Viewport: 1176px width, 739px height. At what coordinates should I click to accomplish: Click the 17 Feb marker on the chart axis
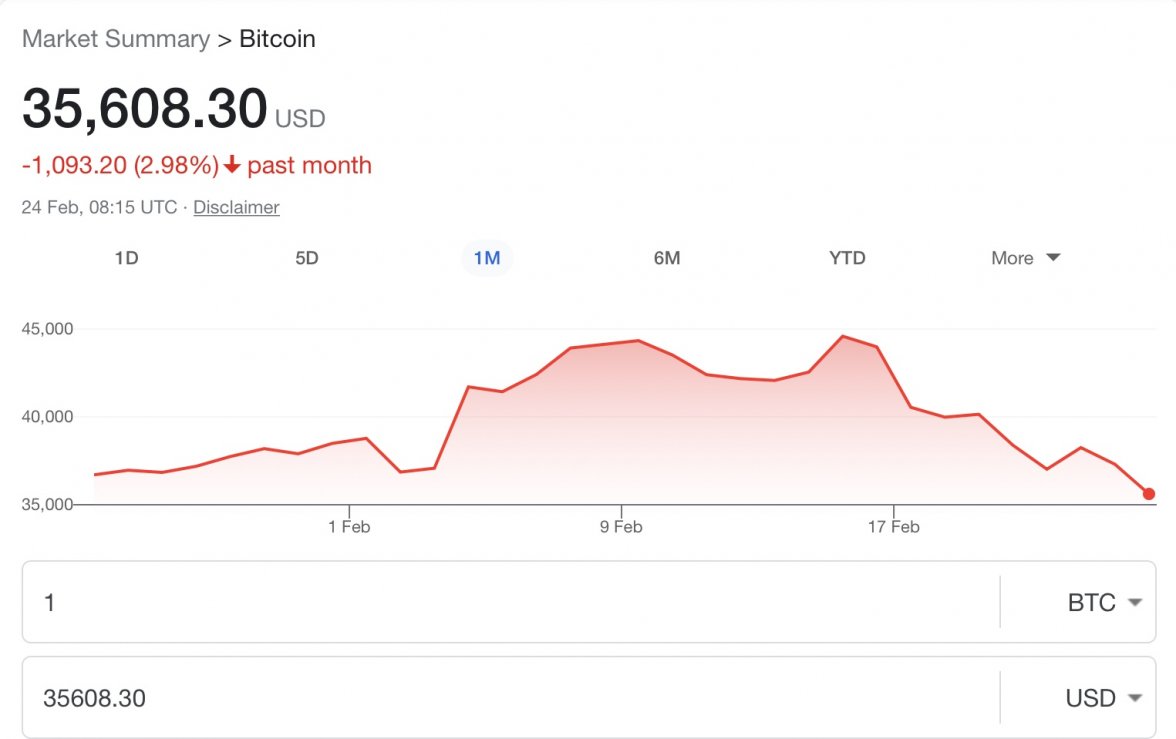(x=893, y=526)
